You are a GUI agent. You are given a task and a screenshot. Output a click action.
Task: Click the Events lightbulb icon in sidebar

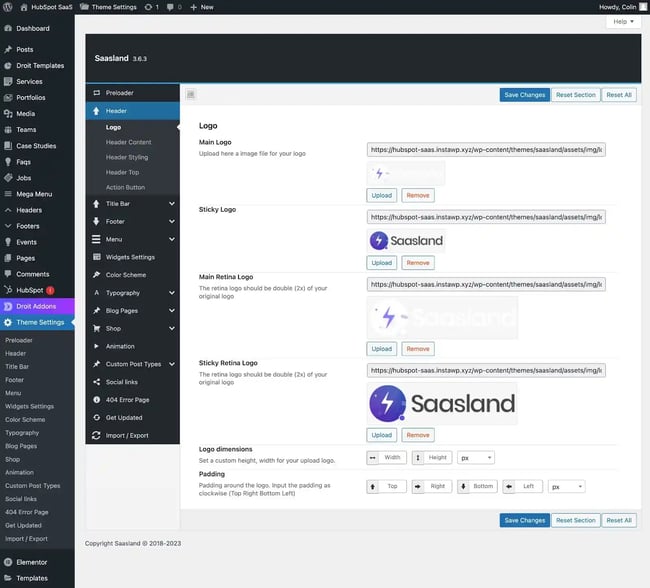click(8, 242)
